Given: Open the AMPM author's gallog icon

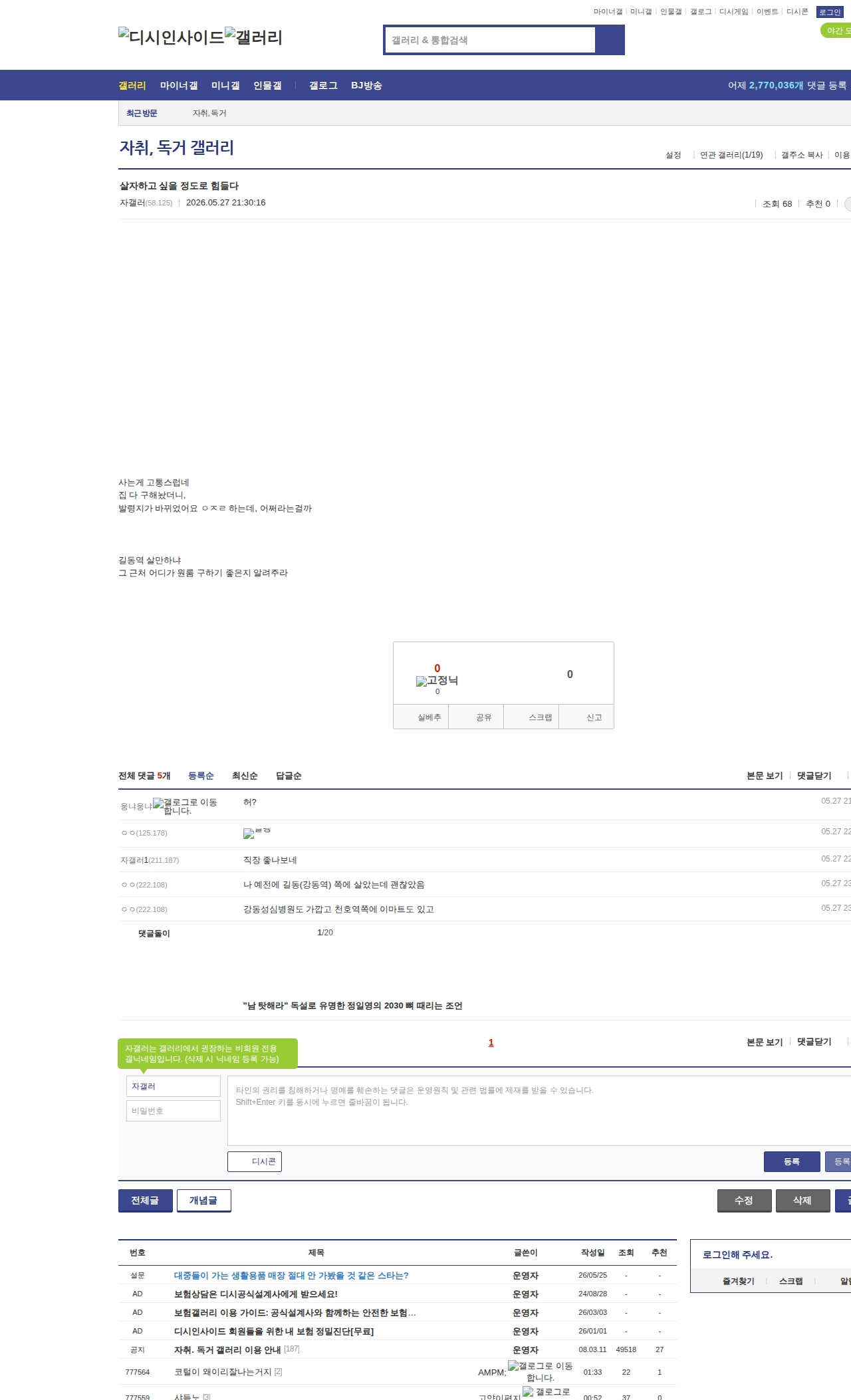Looking at the screenshot, I should click(x=541, y=1371).
